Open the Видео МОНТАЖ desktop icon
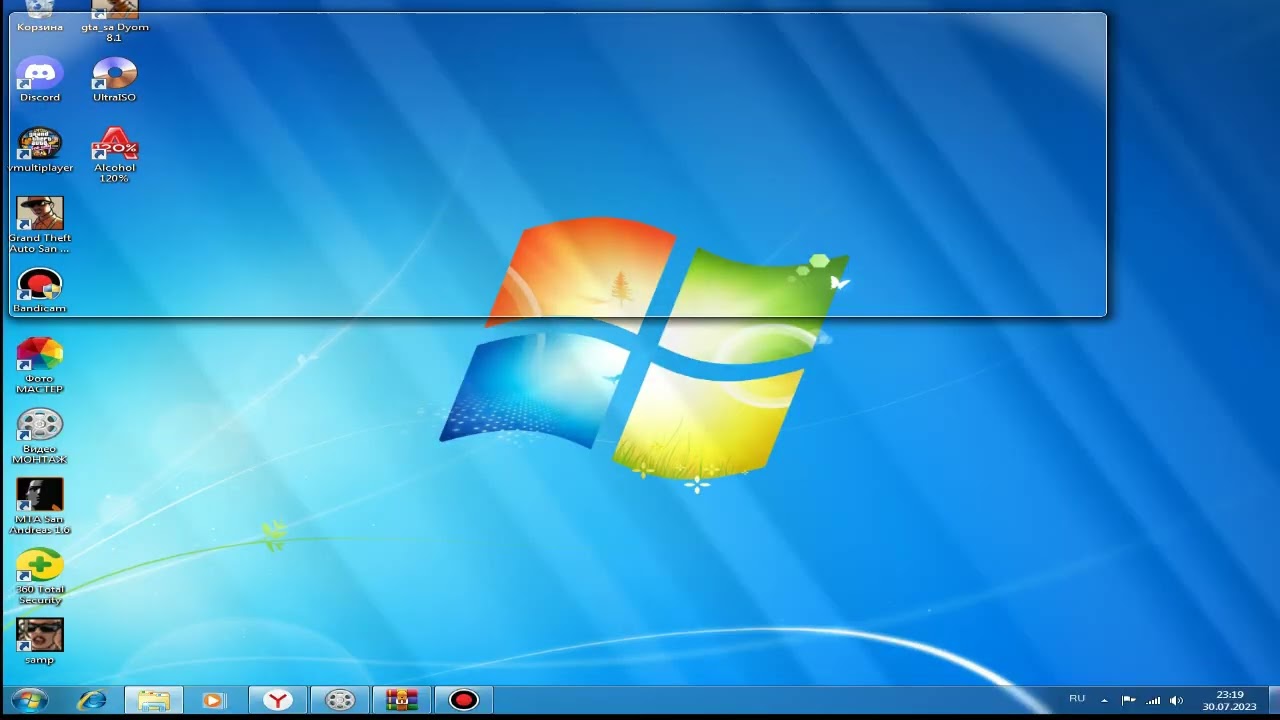 pyautogui.click(x=40, y=436)
